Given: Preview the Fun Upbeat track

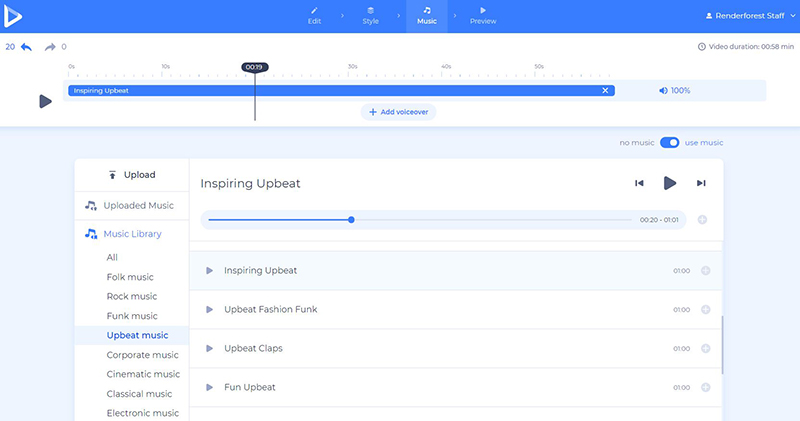Looking at the screenshot, I should pos(210,387).
